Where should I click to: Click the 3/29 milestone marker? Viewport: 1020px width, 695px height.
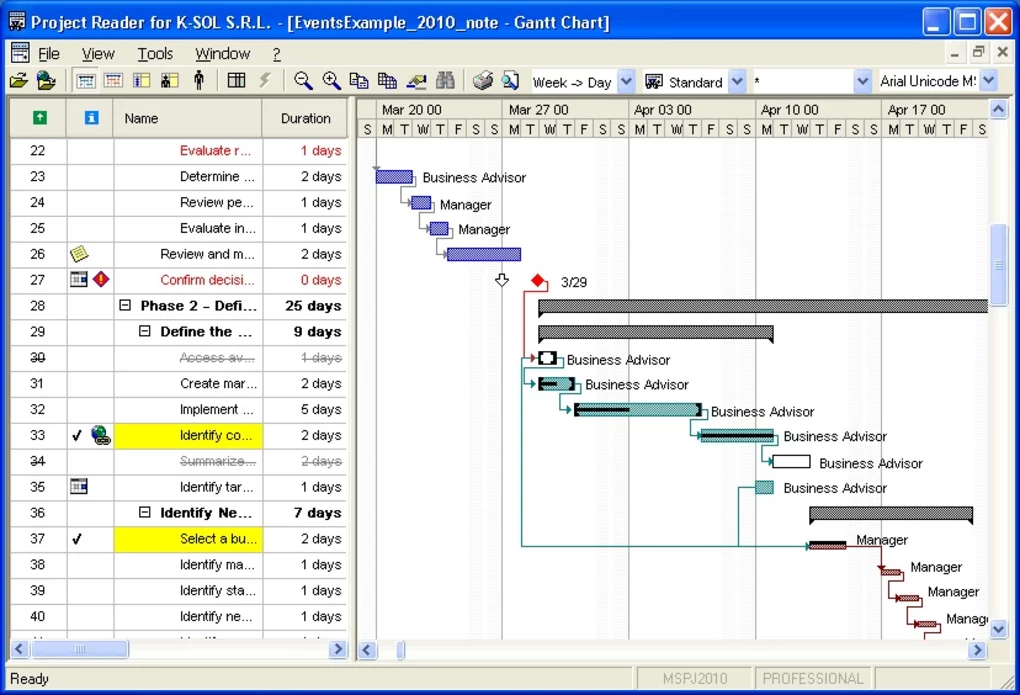[x=537, y=281]
